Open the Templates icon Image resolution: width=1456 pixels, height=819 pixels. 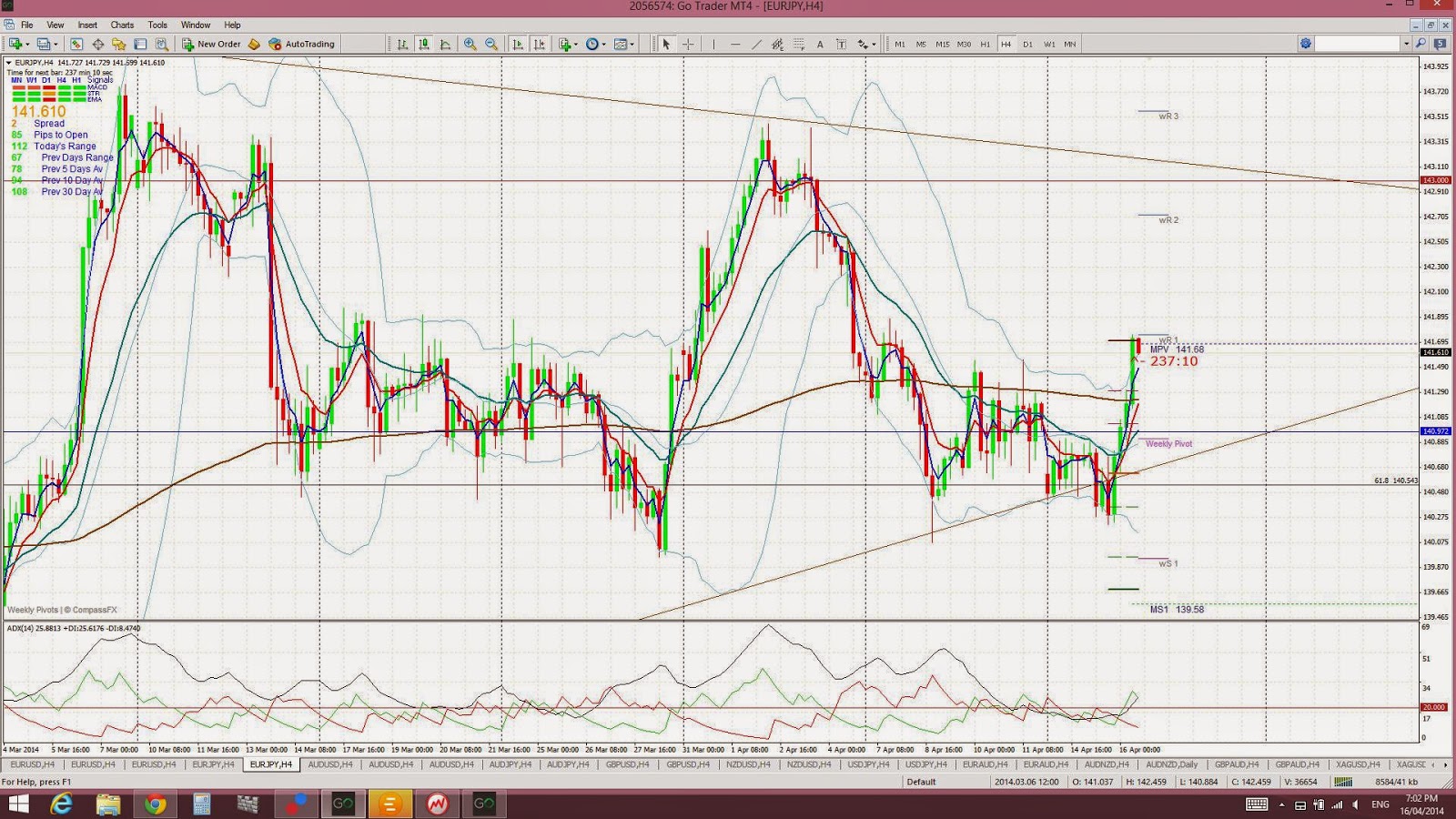tap(621, 44)
